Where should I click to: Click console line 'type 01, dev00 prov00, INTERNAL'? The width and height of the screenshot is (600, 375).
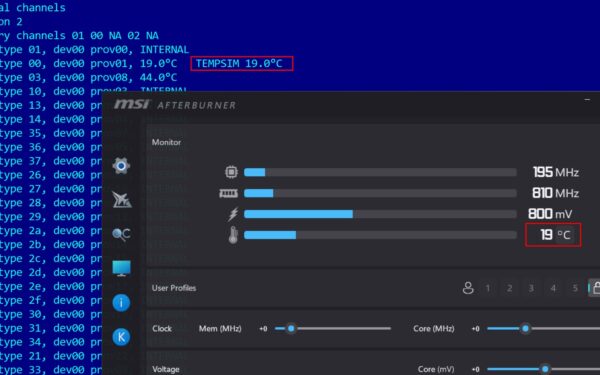coord(95,49)
